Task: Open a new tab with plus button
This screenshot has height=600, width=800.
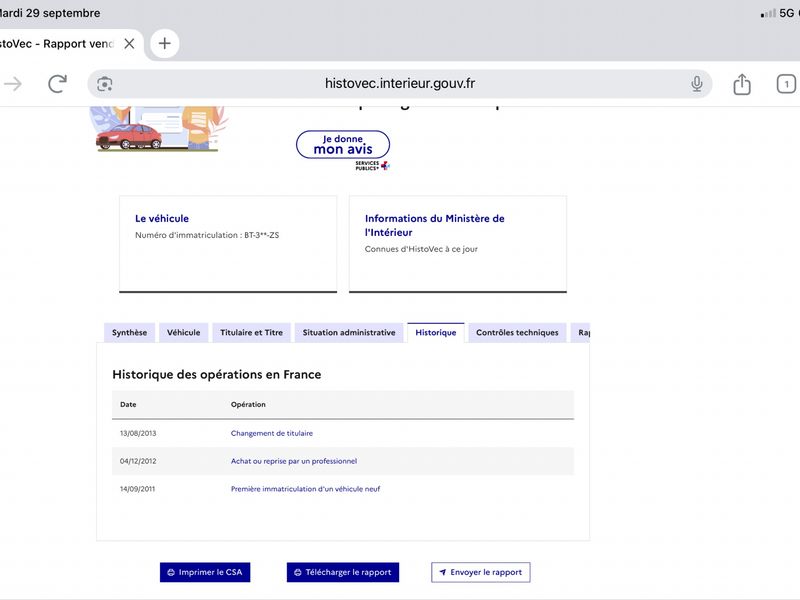Action: coord(164,43)
